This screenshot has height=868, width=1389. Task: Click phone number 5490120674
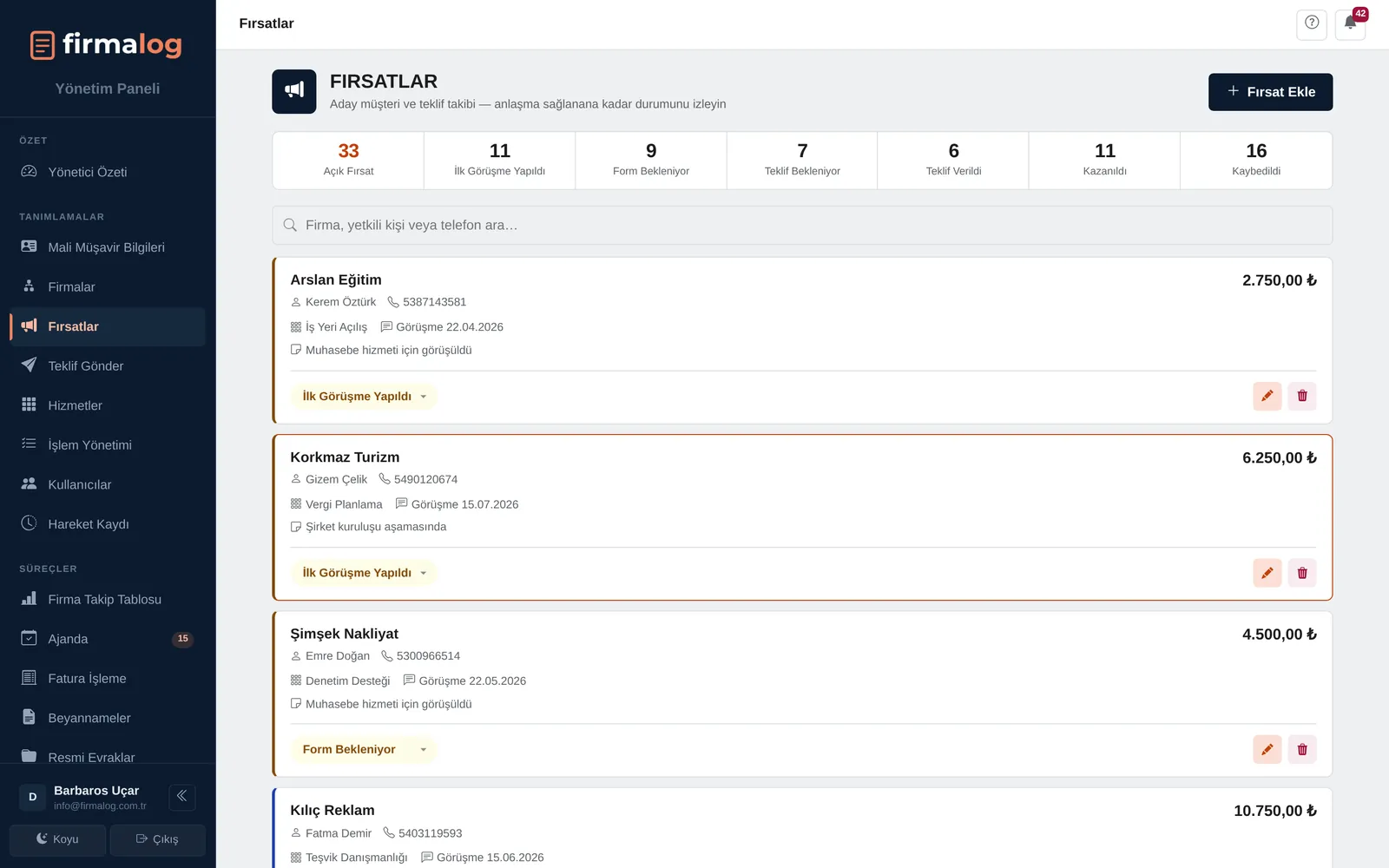pyautogui.click(x=425, y=479)
